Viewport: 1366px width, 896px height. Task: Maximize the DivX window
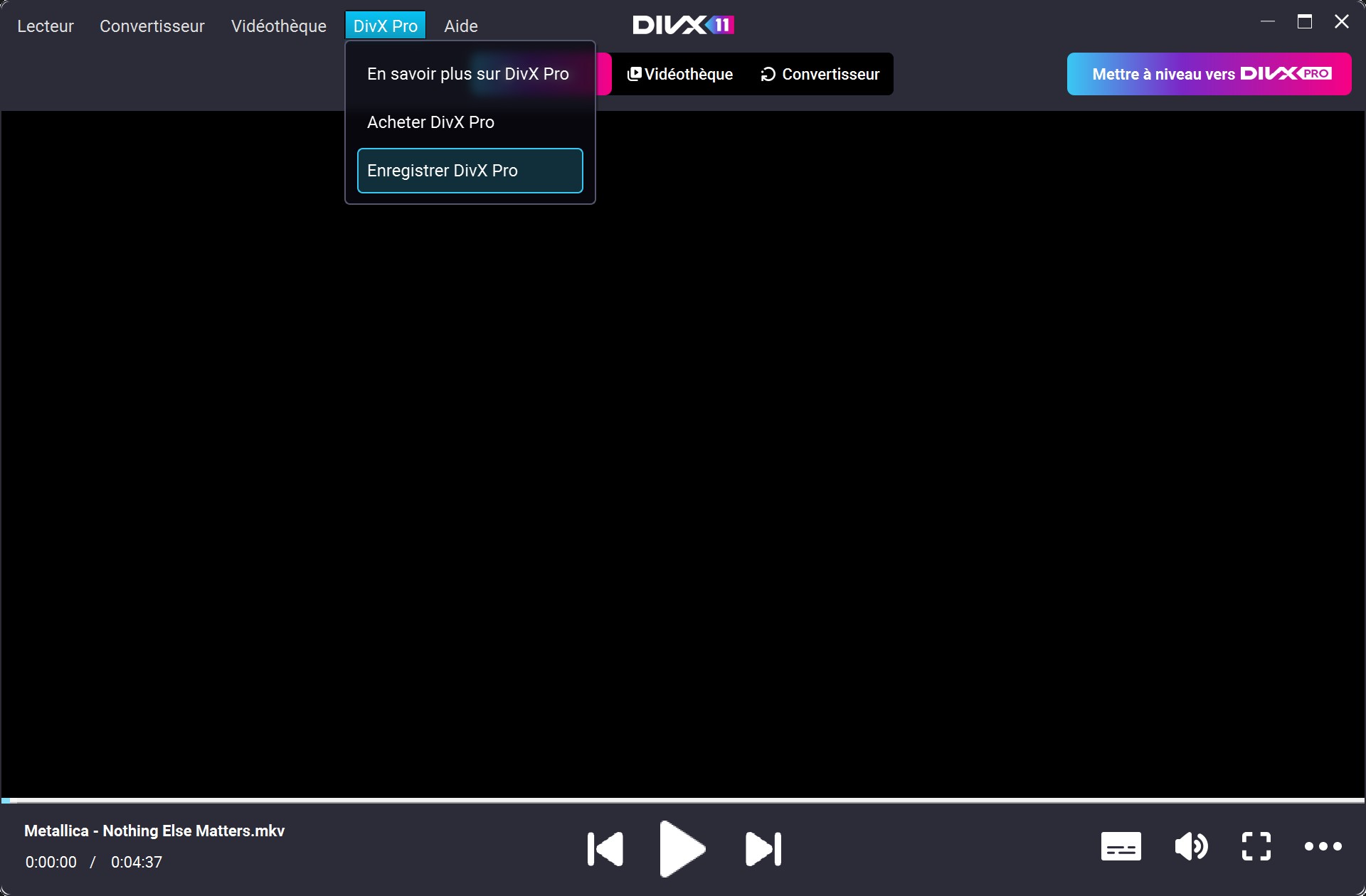(1305, 22)
